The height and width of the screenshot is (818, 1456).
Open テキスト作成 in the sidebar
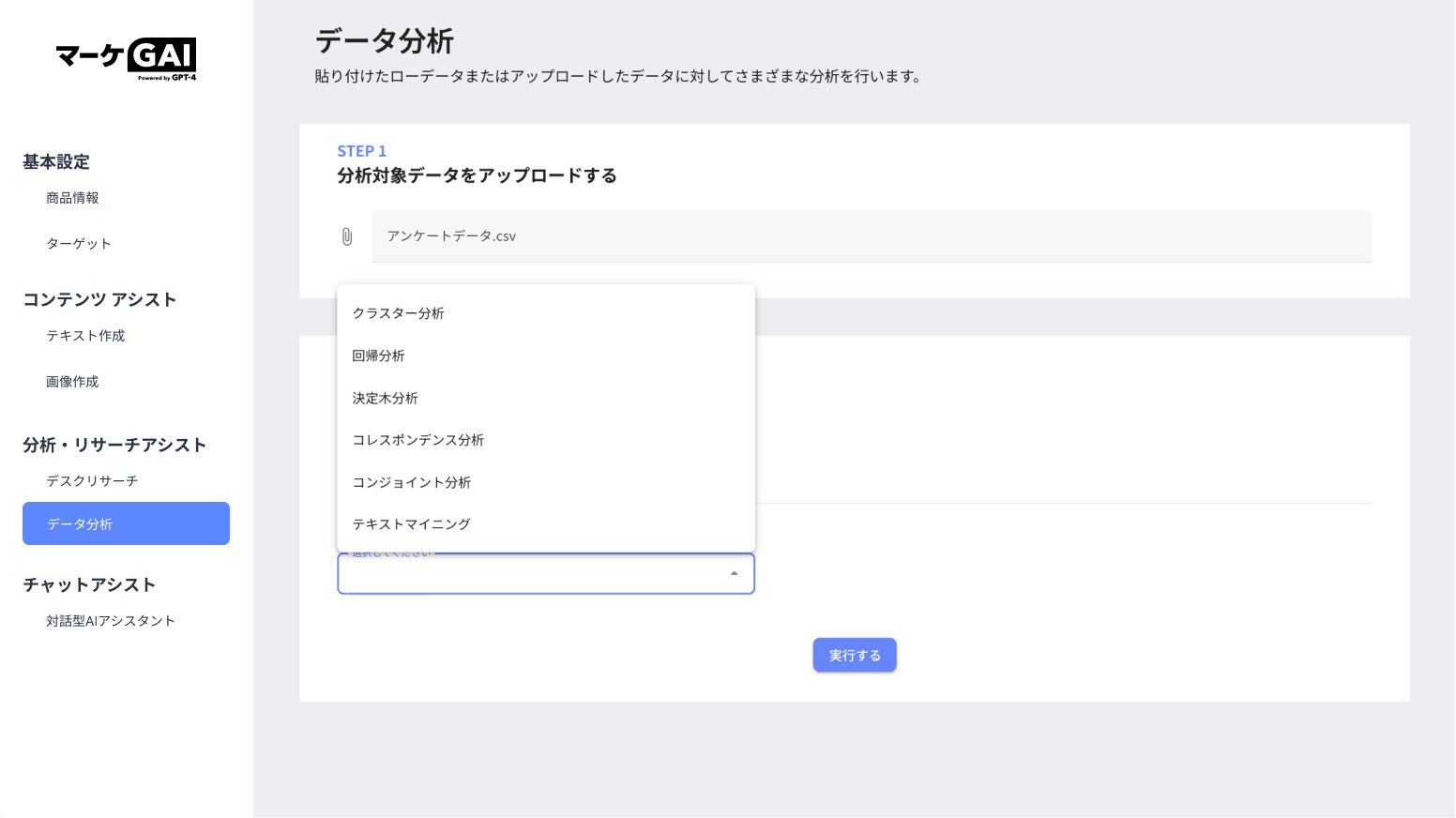(85, 336)
